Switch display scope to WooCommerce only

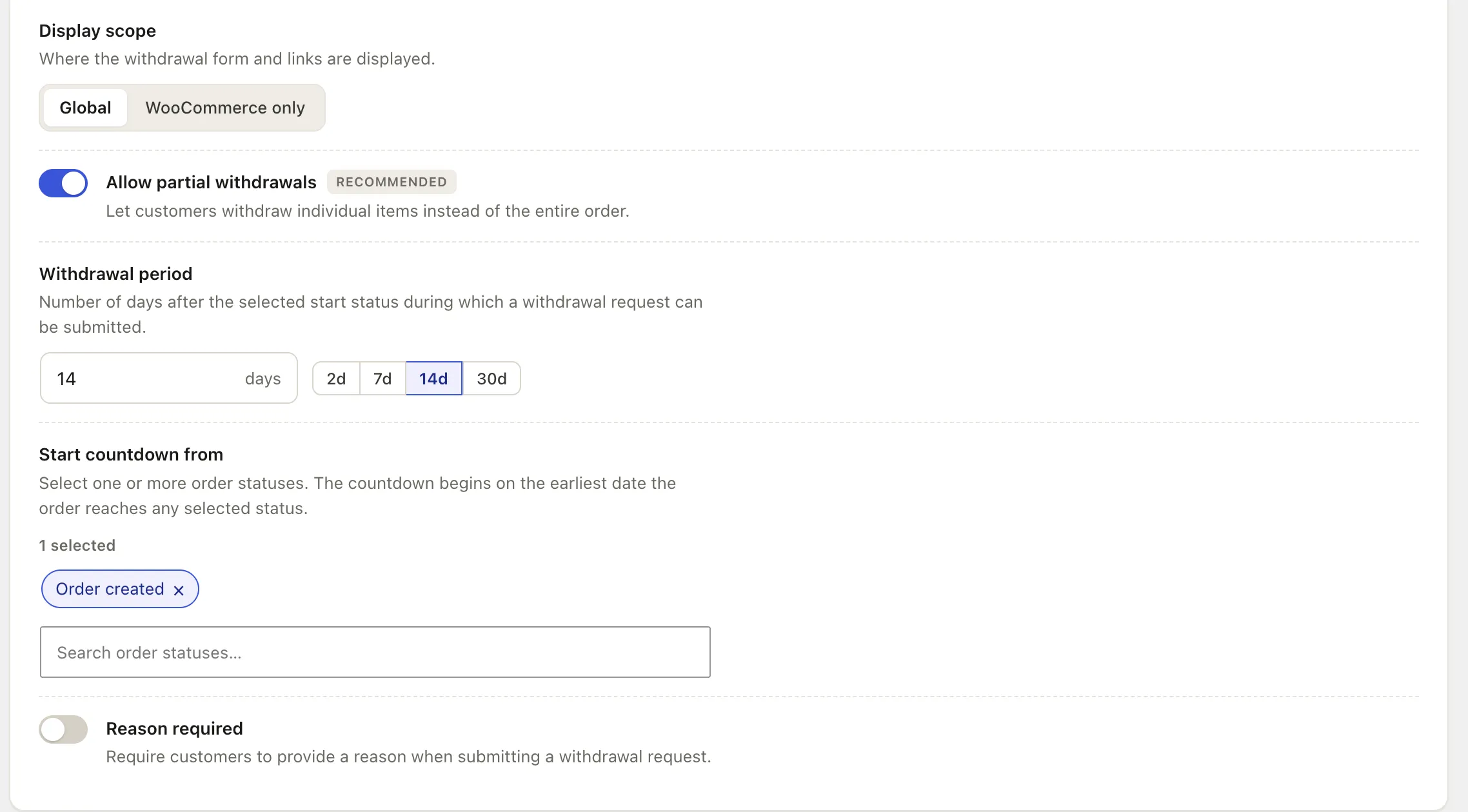click(225, 108)
